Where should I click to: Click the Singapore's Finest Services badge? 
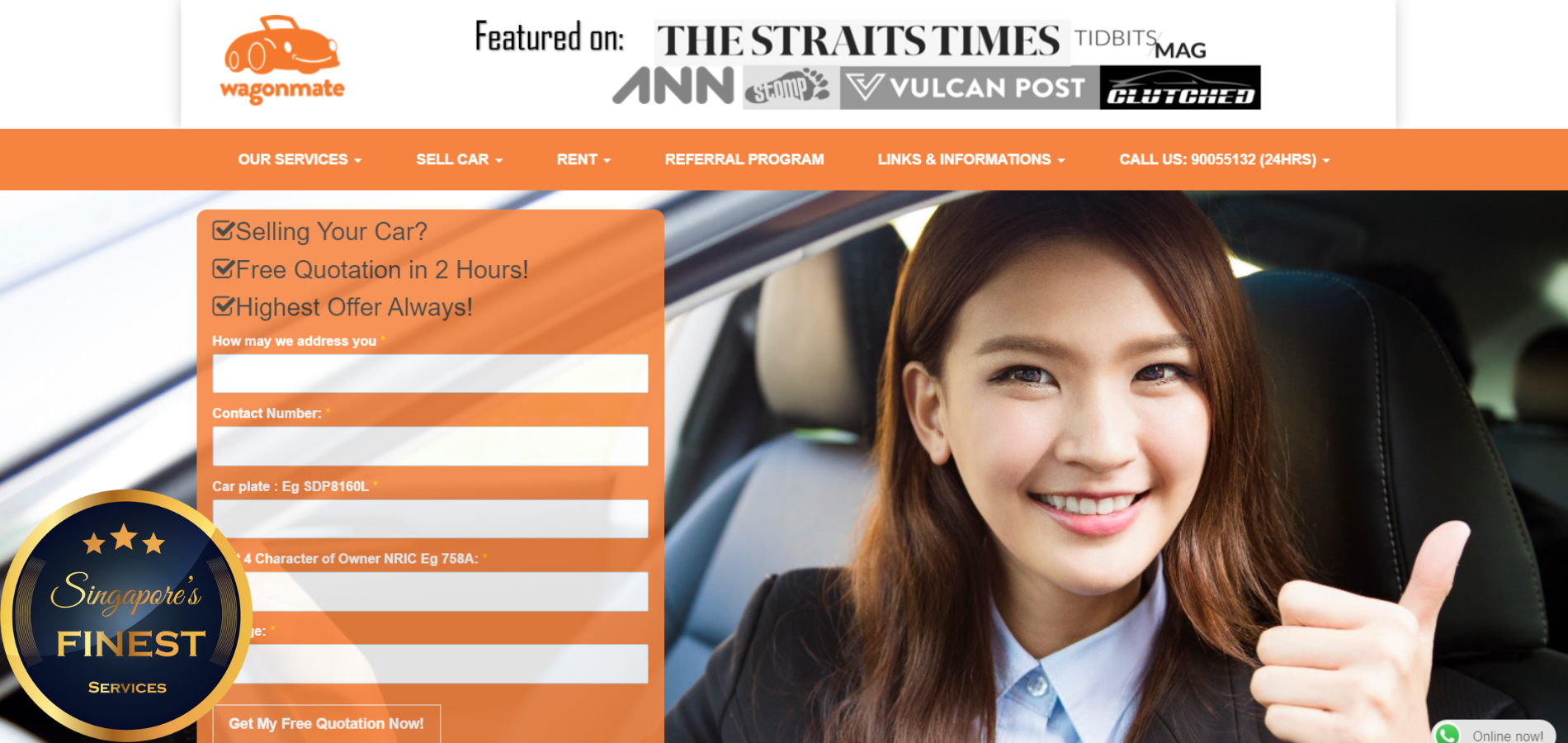pos(125,615)
